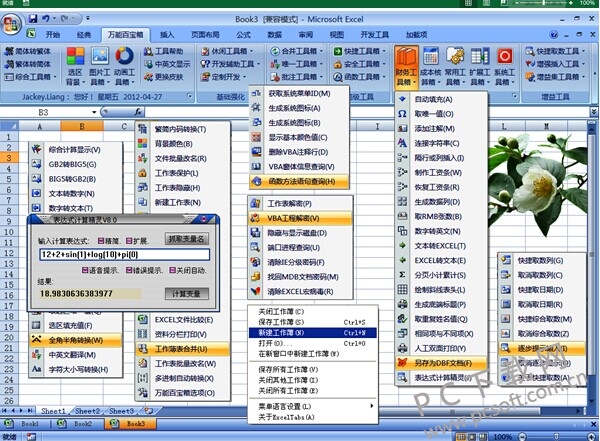Choose 字符大小写转换(H) entry
600x441 pixels.
(x=76, y=369)
